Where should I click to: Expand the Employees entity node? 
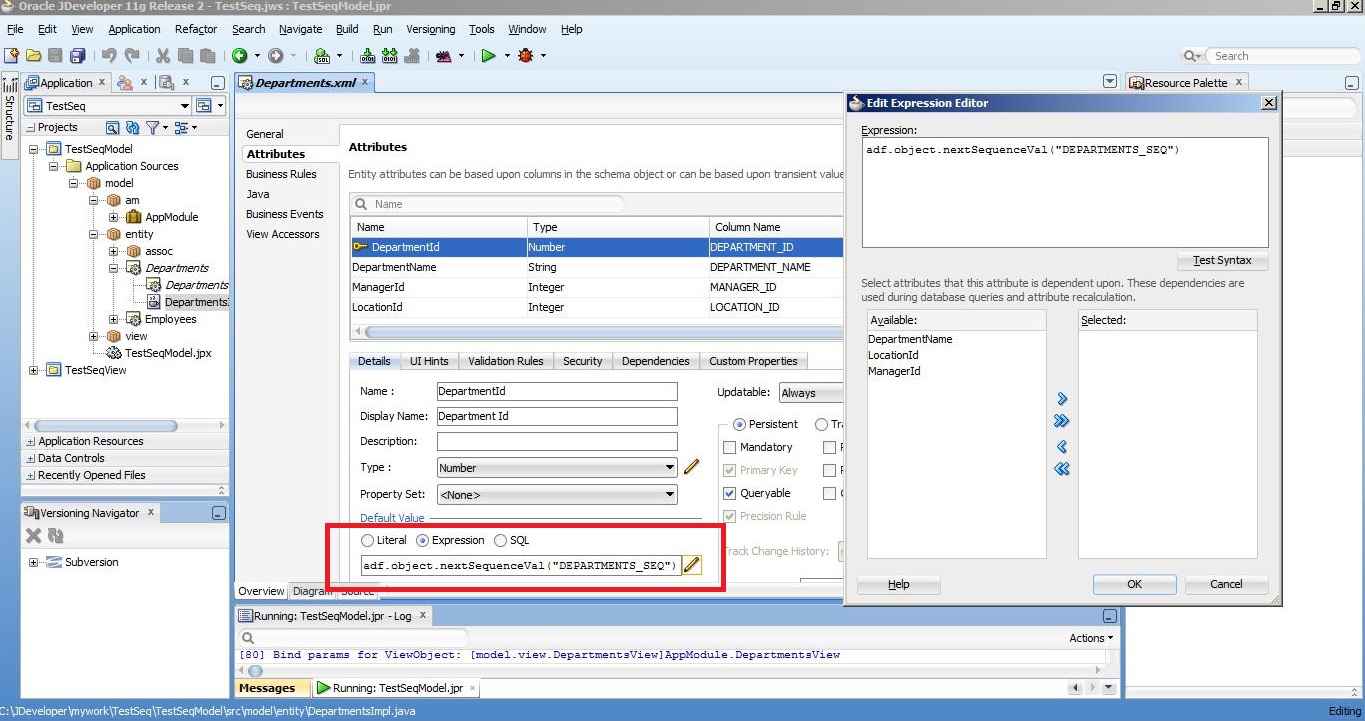click(x=114, y=319)
